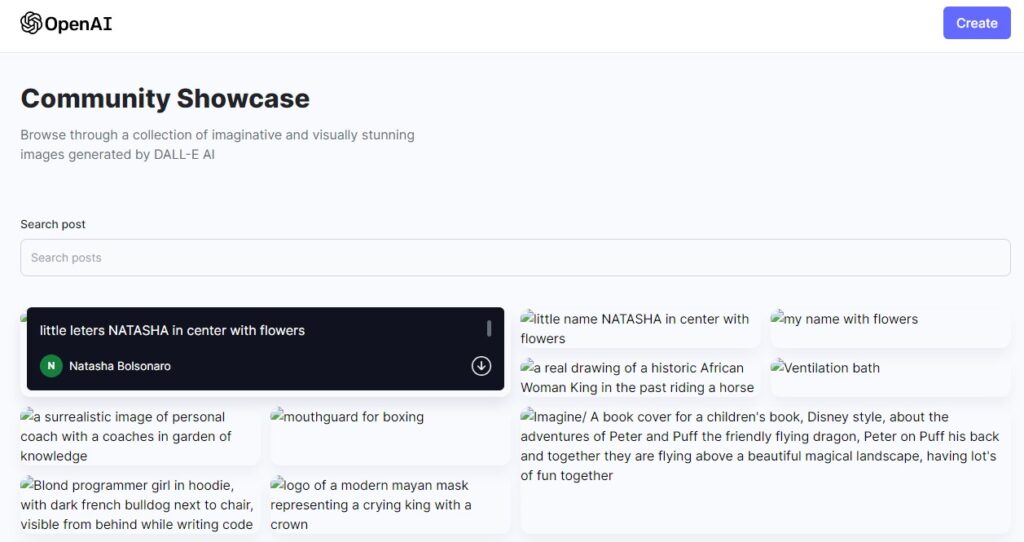Image resolution: width=1024 pixels, height=542 pixels.
Task: Download the NATASHA flowers image
Action: [481, 366]
